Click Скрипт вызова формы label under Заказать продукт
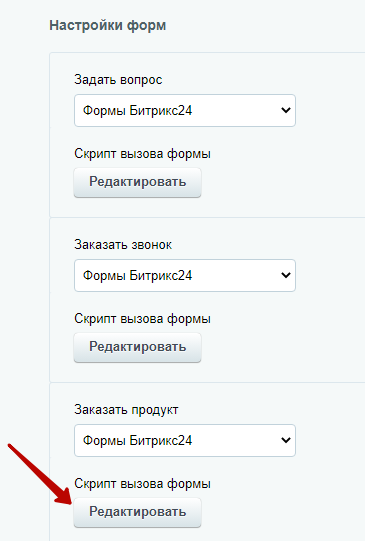This screenshot has height=541, width=365. point(142,484)
